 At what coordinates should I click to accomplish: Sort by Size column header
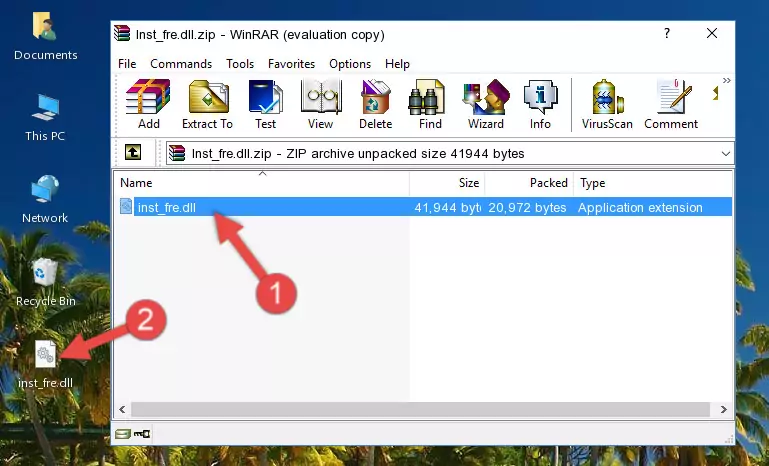point(447,183)
